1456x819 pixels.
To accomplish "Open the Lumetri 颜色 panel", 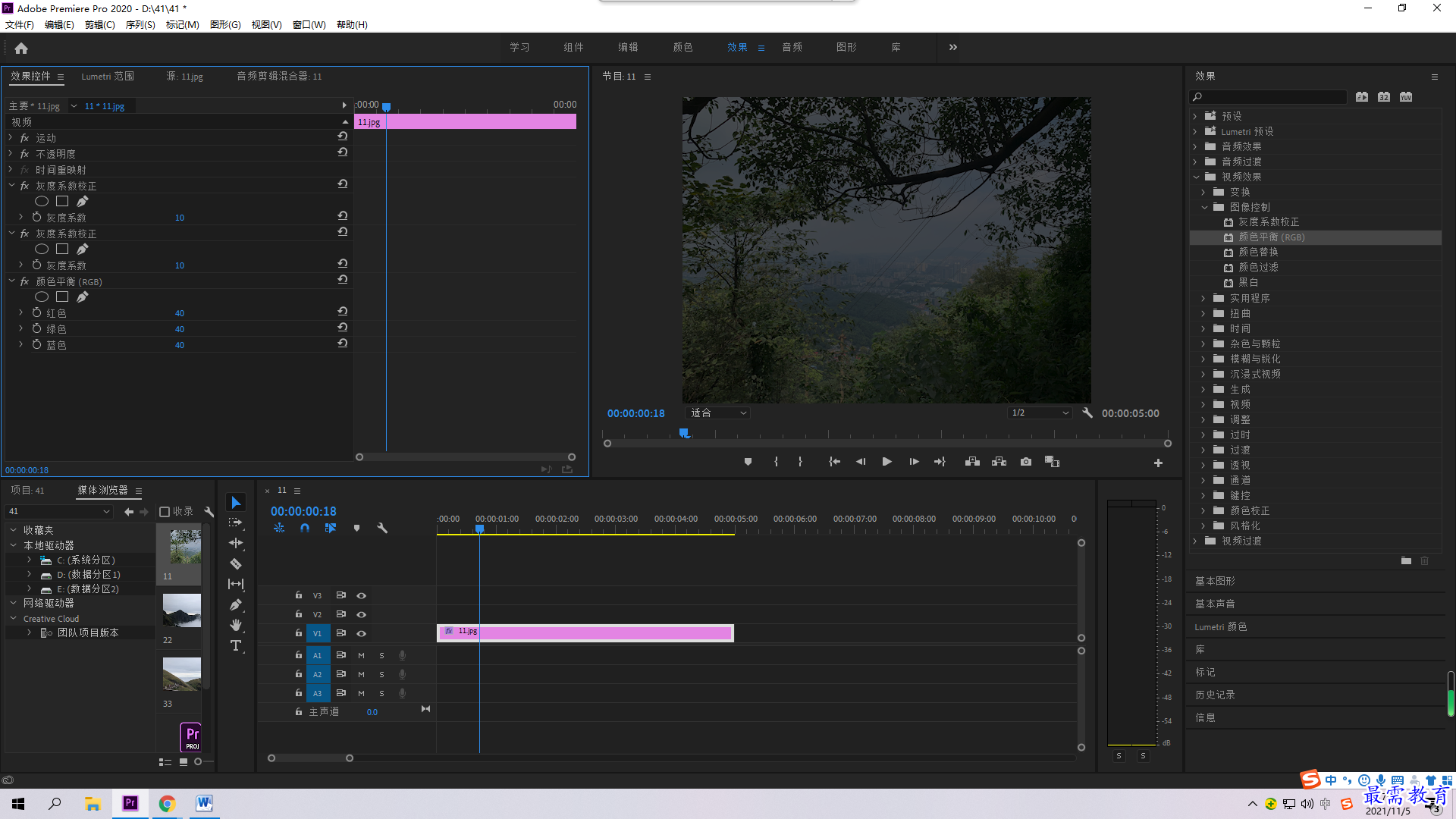I will click(1221, 626).
